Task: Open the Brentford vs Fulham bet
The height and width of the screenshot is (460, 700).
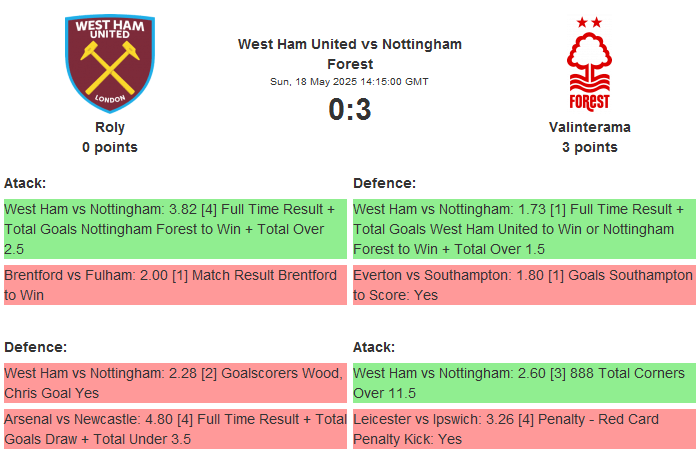Action: [174, 285]
